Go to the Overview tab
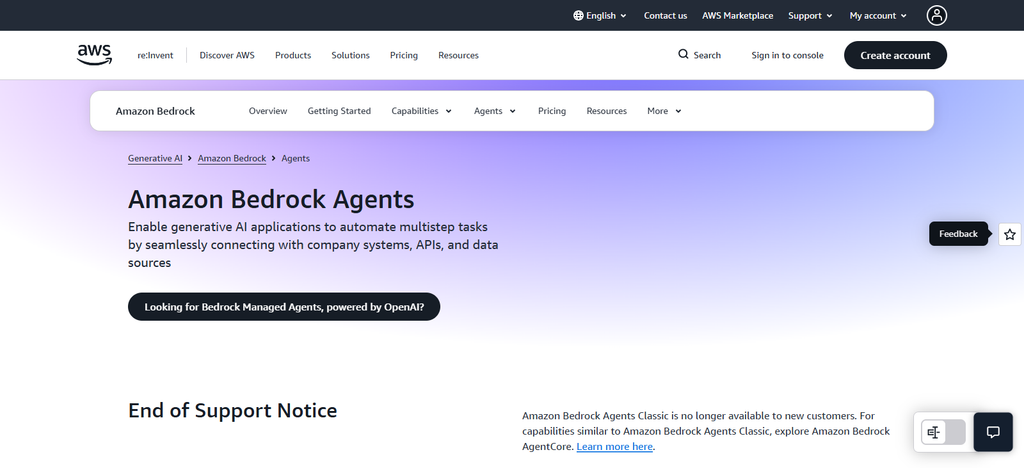 (268, 111)
